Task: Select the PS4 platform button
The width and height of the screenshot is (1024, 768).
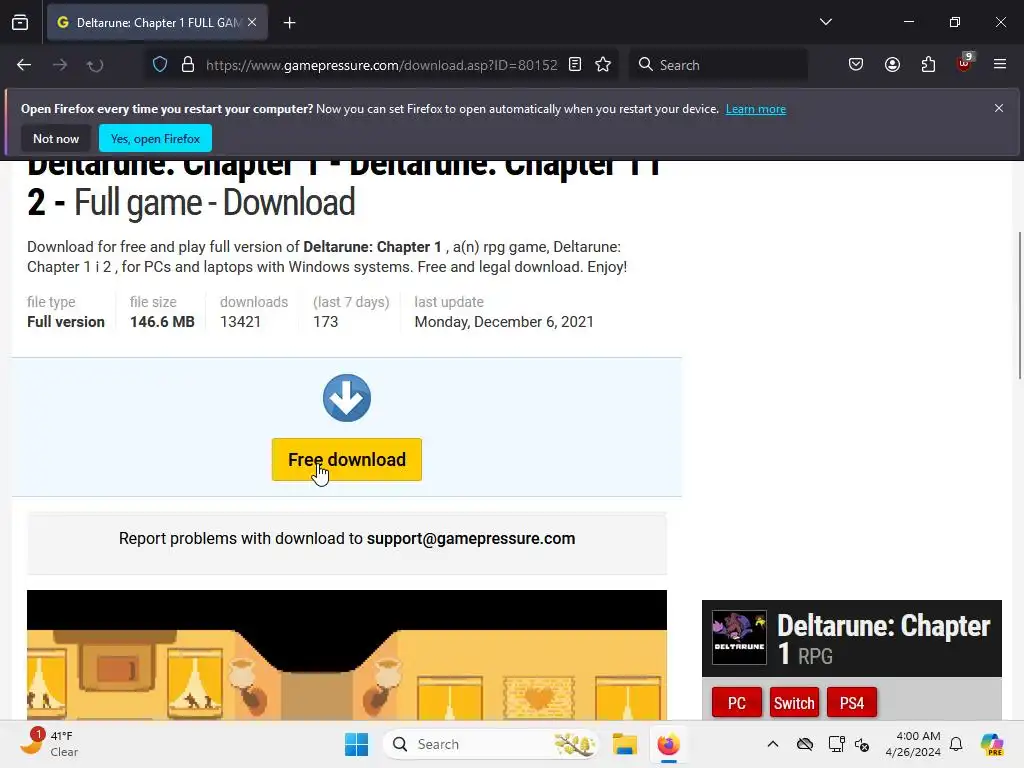Action: coord(852,703)
